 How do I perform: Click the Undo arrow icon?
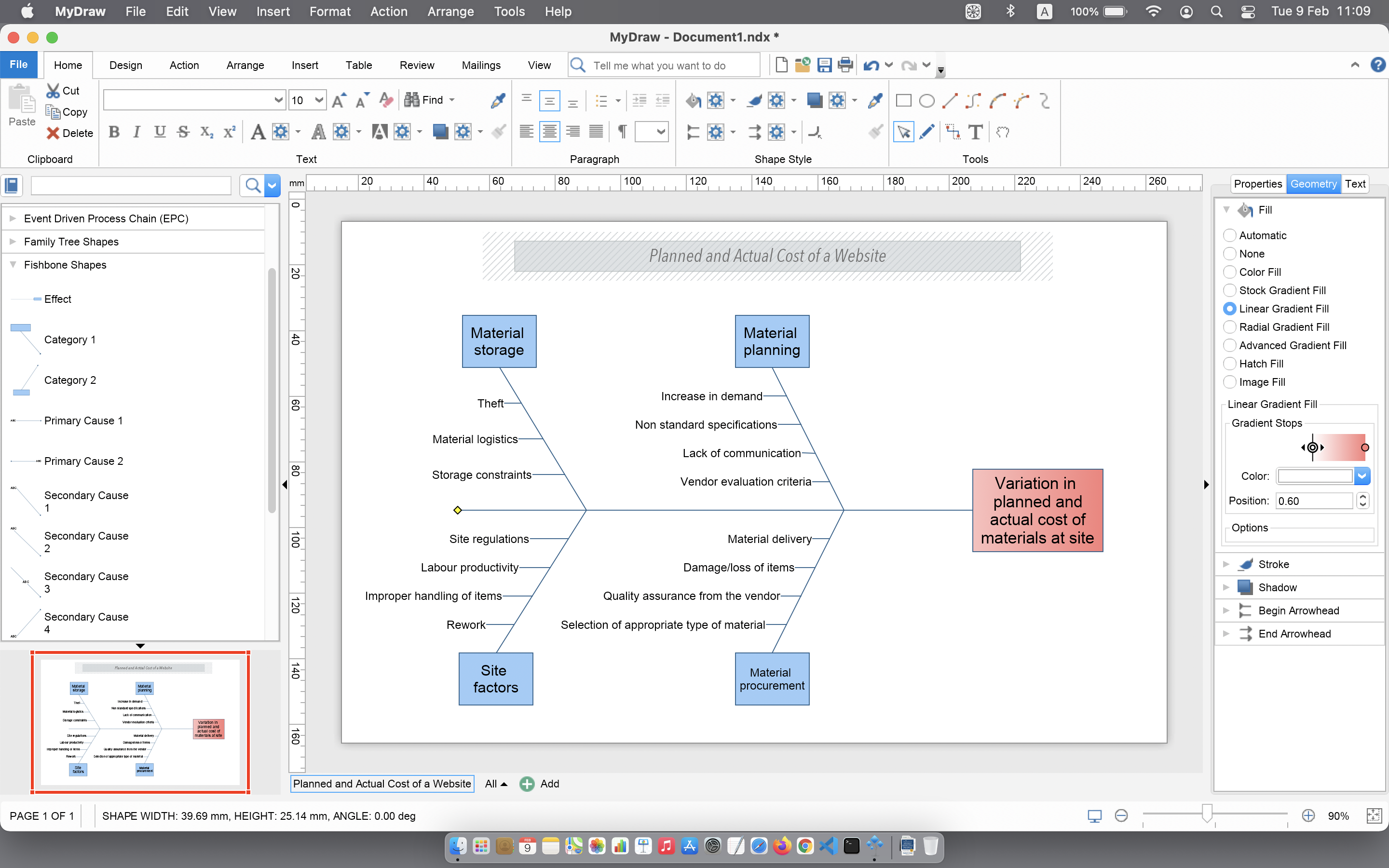pyautogui.click(x=871, y=65)
